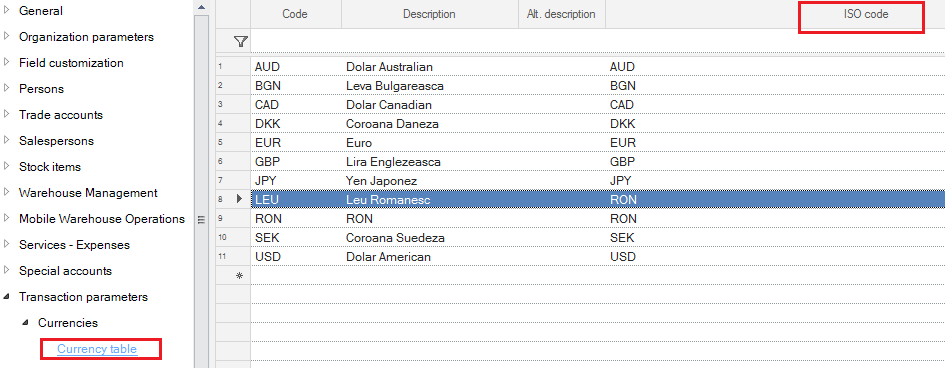Image resolution: width=945 pixels, height=368 pixels.
Task: Sort by the Description column header
Action: [x=429, y=14]
